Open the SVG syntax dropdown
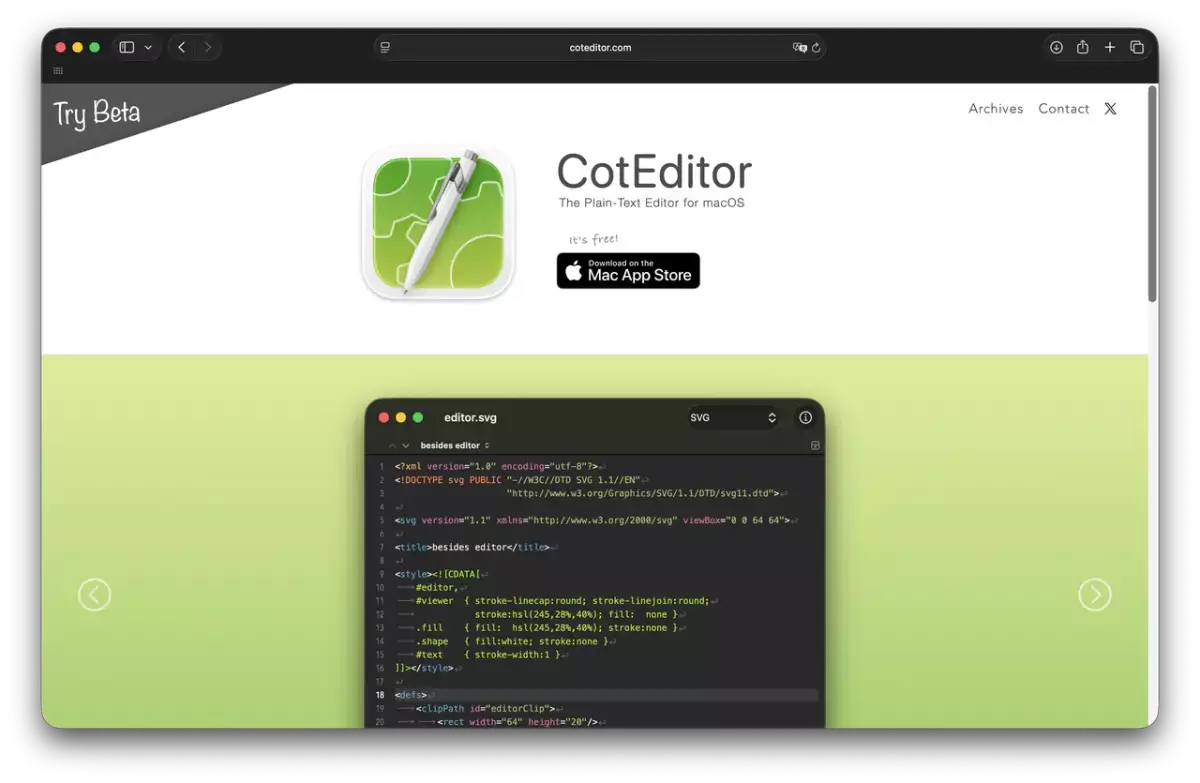1200x783 pixels. (733, 418)
